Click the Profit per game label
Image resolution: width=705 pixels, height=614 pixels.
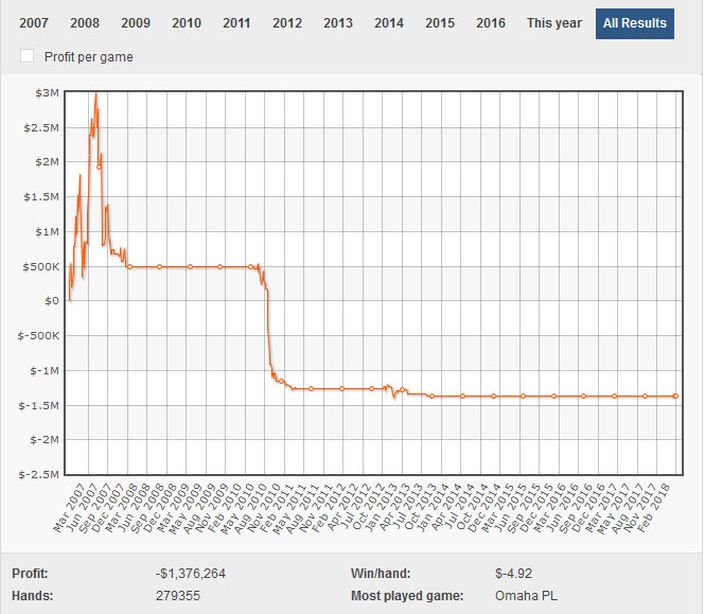[88, 57]
